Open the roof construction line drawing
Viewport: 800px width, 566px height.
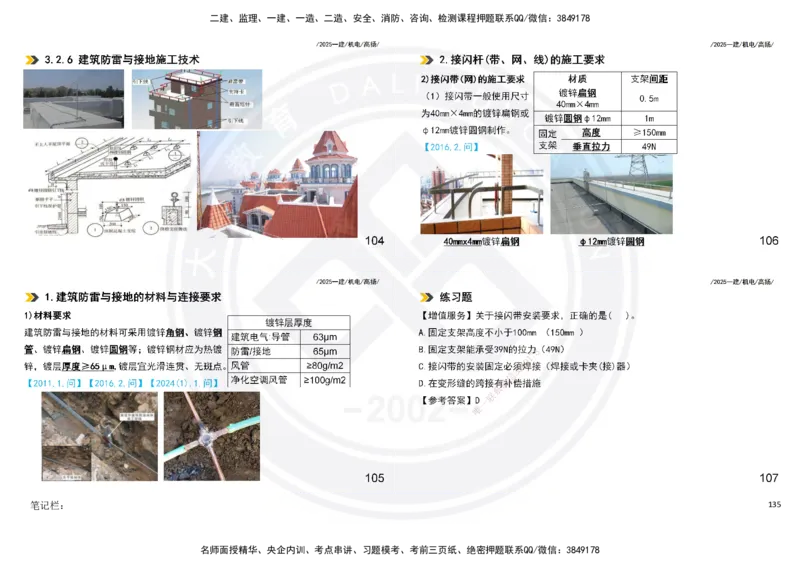(111, 185)
